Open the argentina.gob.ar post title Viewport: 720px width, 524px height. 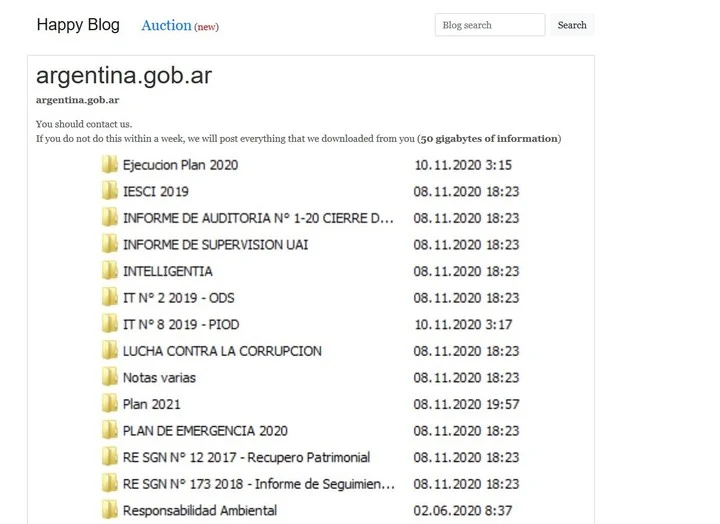[x=124, y=76]
